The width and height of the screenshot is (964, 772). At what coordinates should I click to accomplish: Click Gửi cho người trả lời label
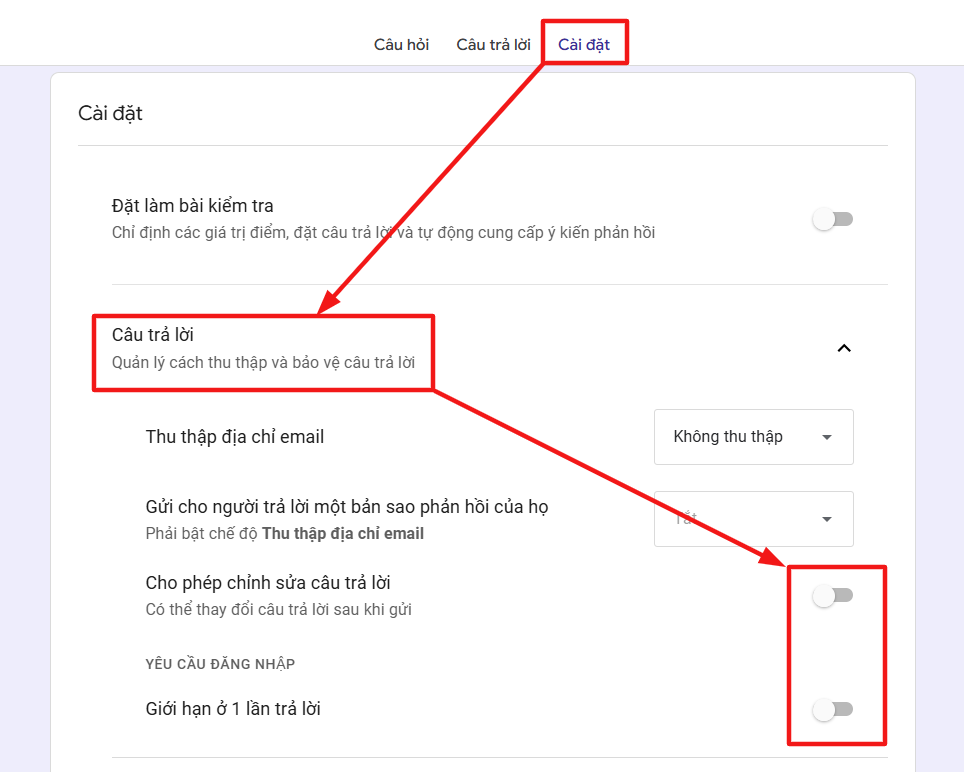347,506
